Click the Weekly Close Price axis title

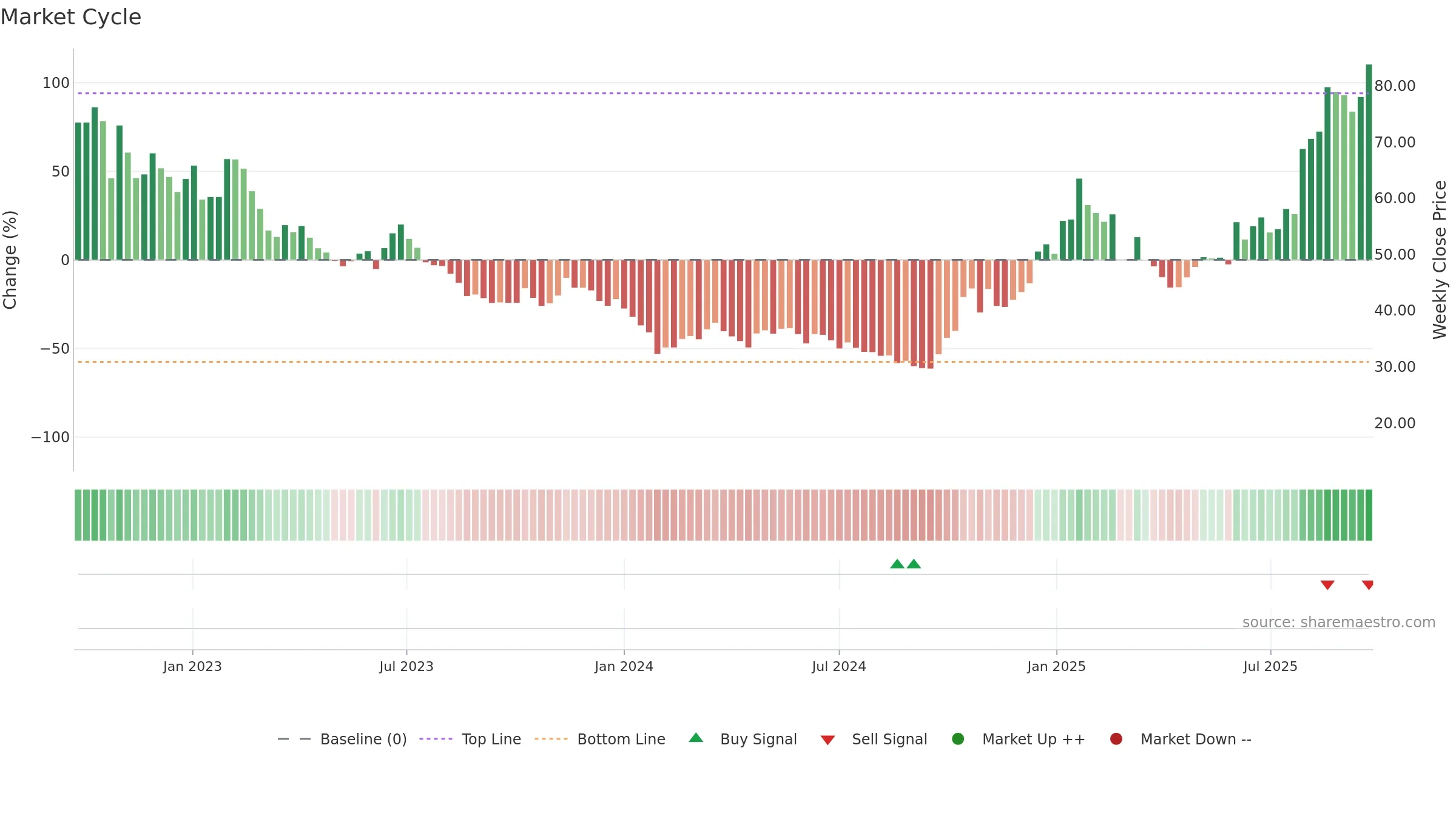click(1440, 260)
